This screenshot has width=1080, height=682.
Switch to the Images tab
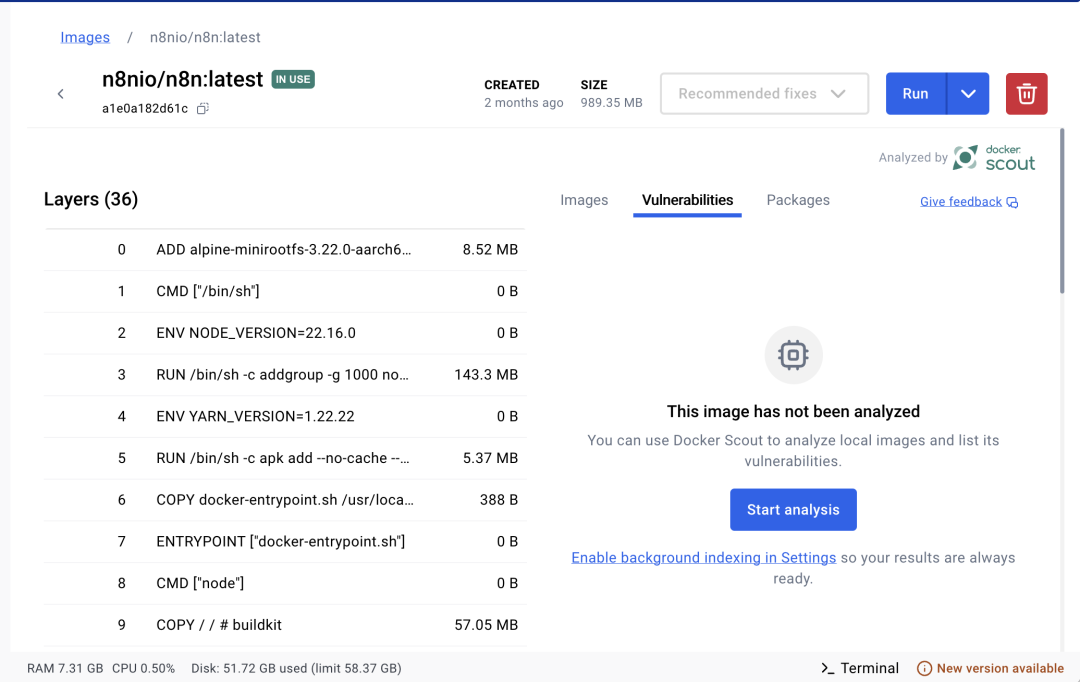point(584,200)
